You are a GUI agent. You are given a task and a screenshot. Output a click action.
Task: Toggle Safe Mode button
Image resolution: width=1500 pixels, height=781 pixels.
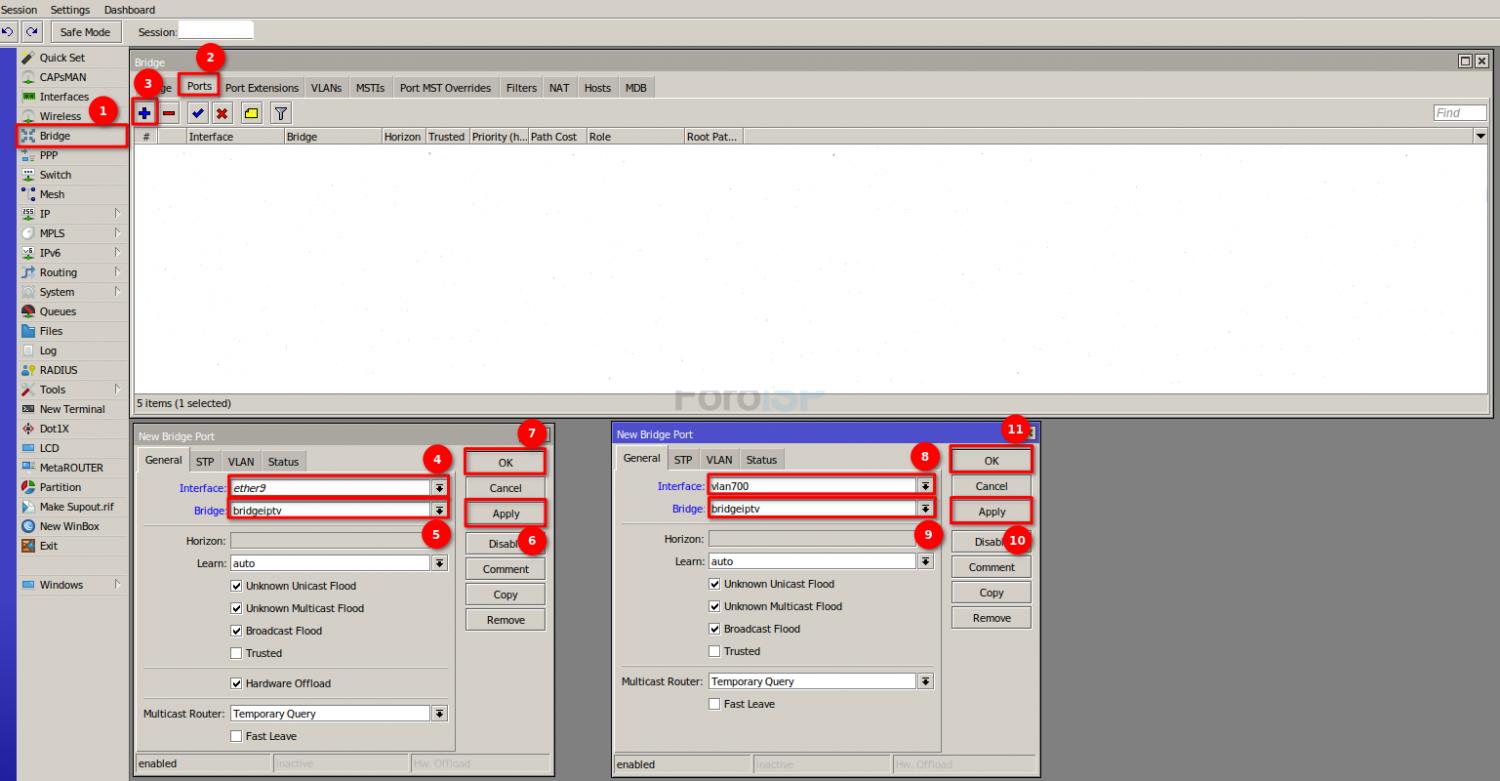point(85,32)
